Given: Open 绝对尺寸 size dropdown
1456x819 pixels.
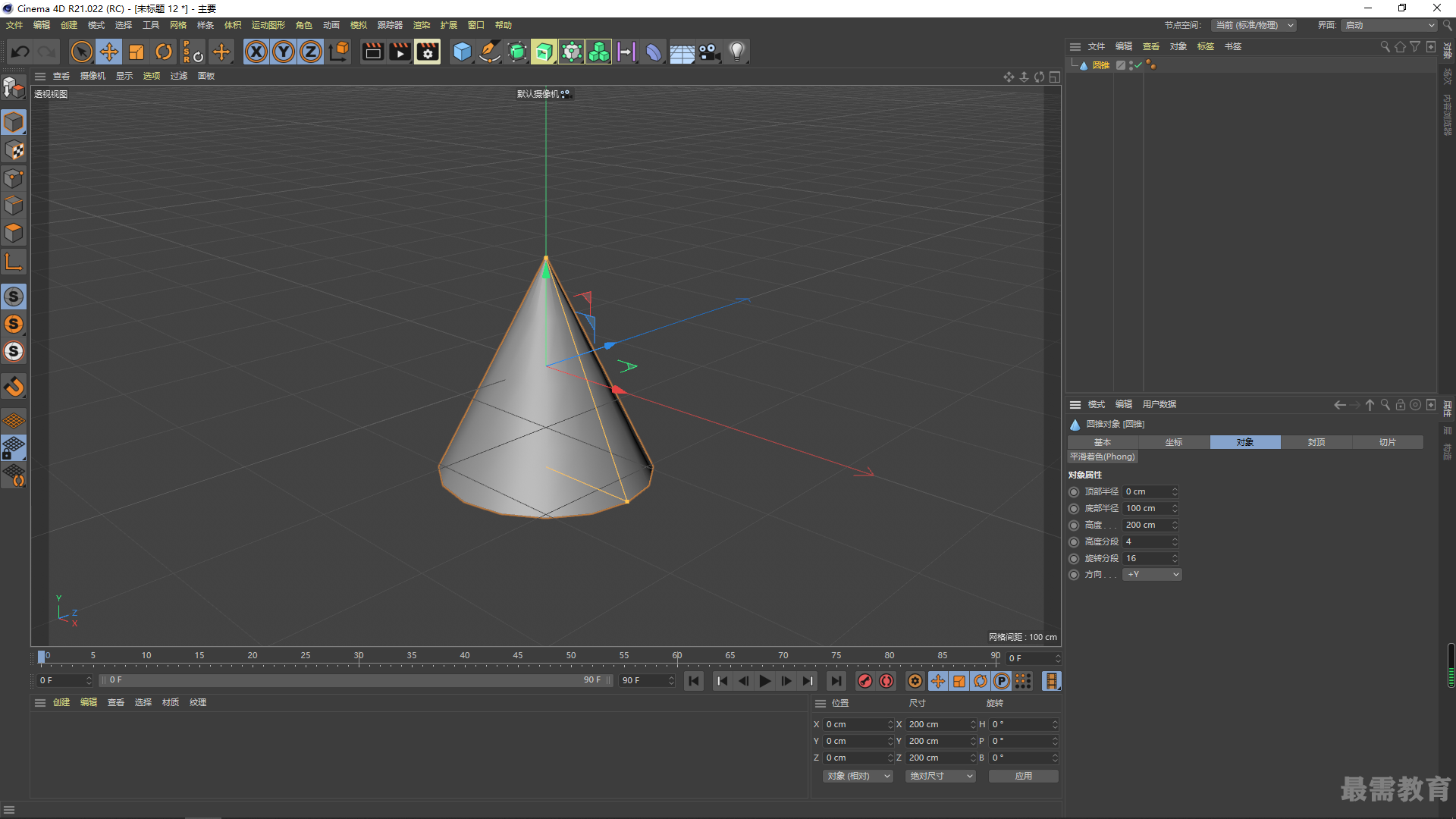Looking at the screenshot, I should coord(940,777).
